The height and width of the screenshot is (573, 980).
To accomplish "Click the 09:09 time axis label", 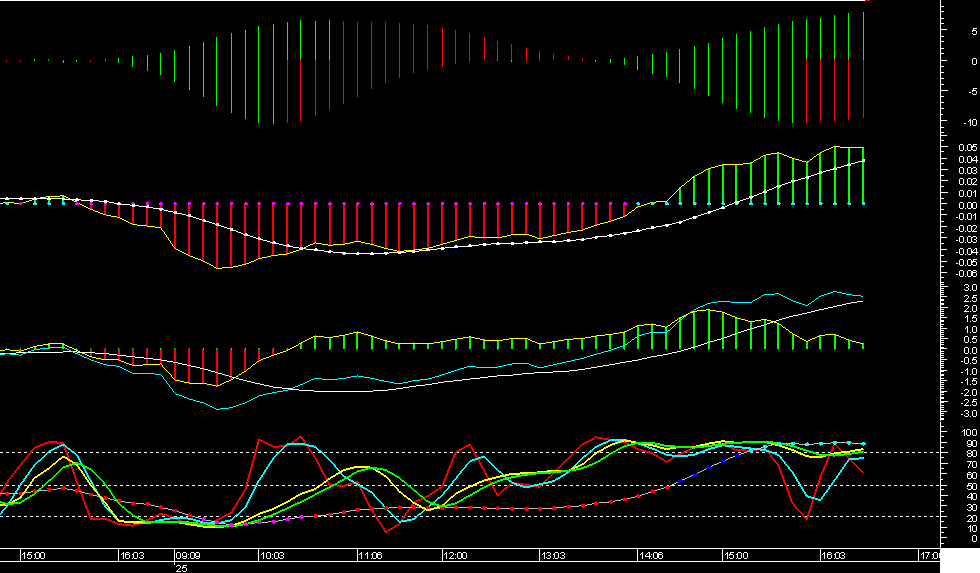I will (x=187, y=555).
